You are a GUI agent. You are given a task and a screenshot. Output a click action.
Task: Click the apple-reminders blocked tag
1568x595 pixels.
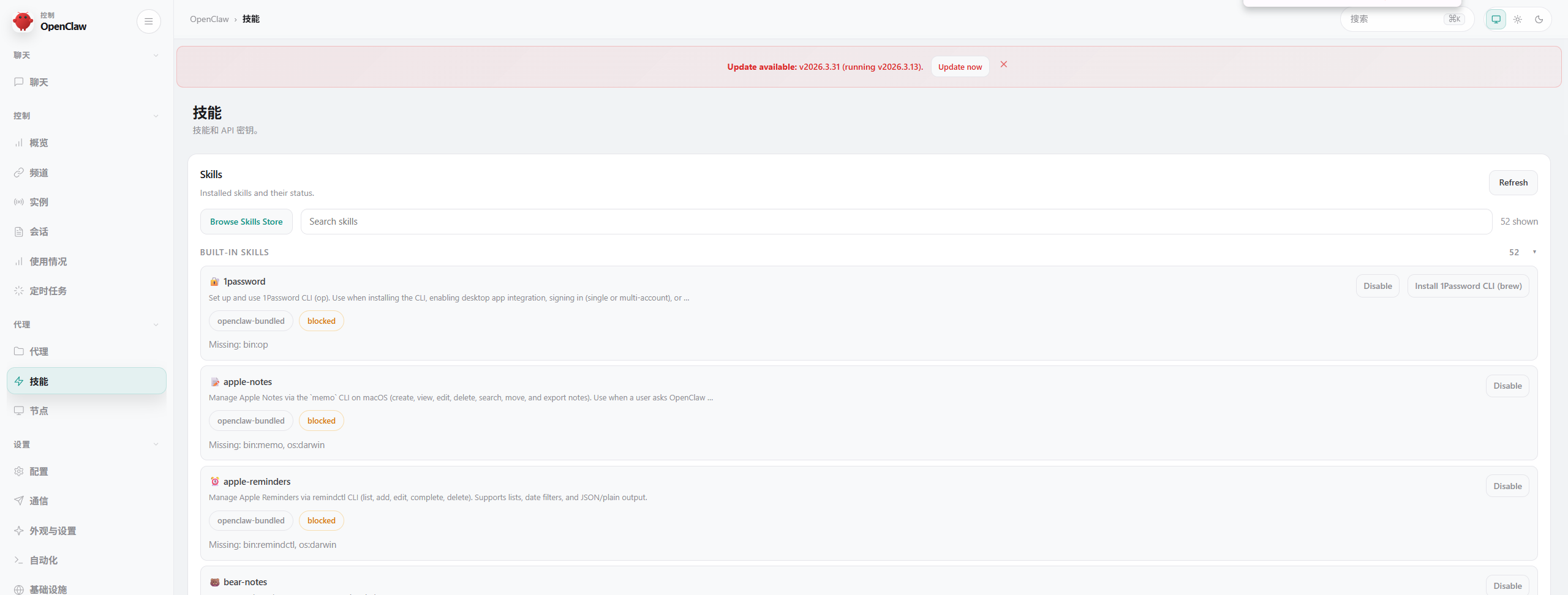coord(322,520)
